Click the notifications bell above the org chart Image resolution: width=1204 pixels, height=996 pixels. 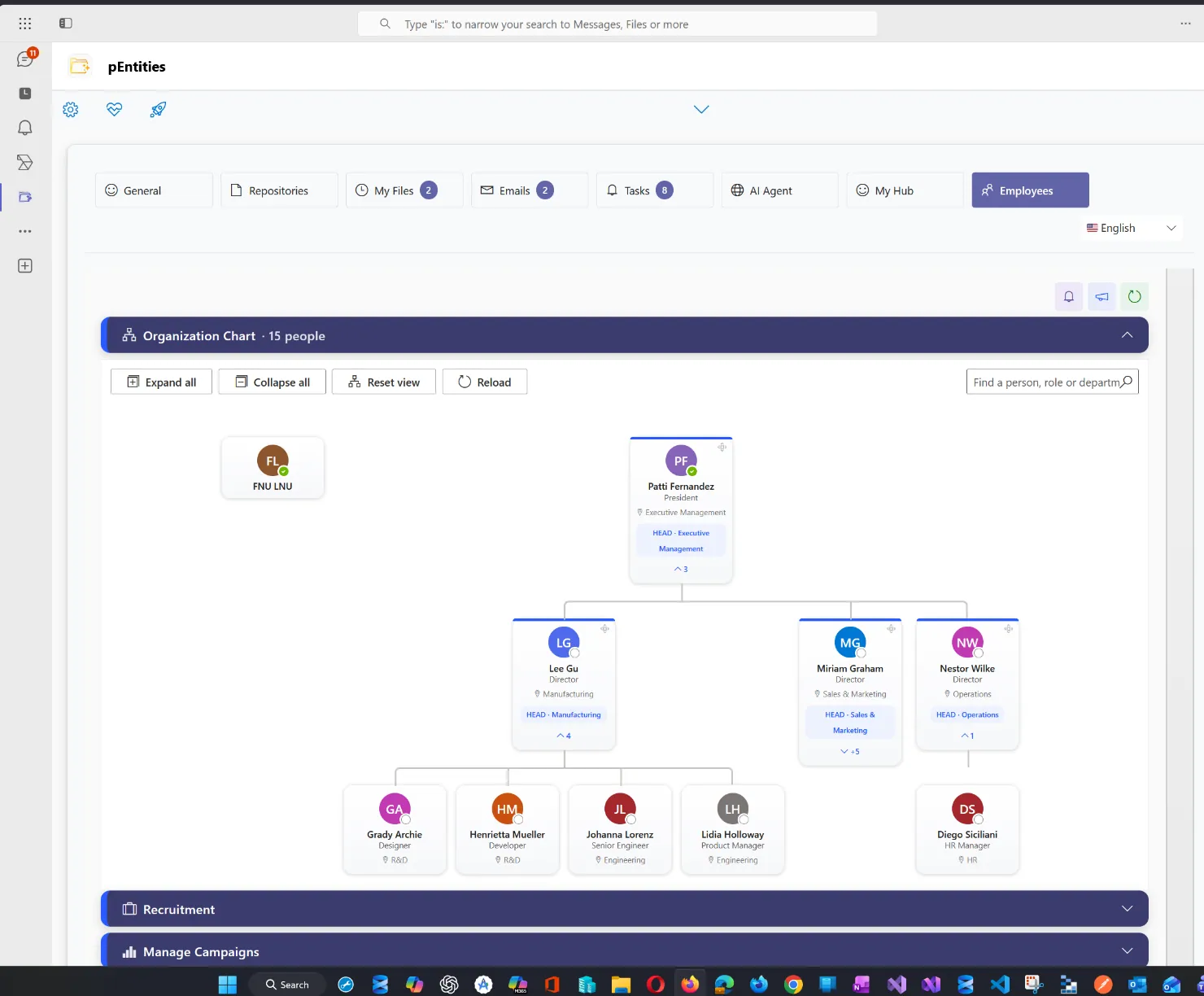click(x=1069, y=297)
